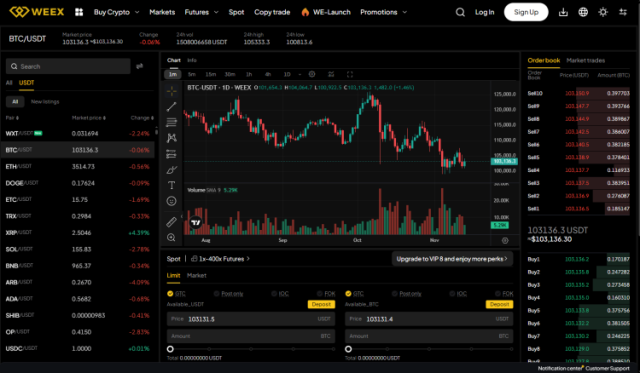Click the buy amount percentage slider handle
Screen dimensions: 640x373
pos(170,349)
